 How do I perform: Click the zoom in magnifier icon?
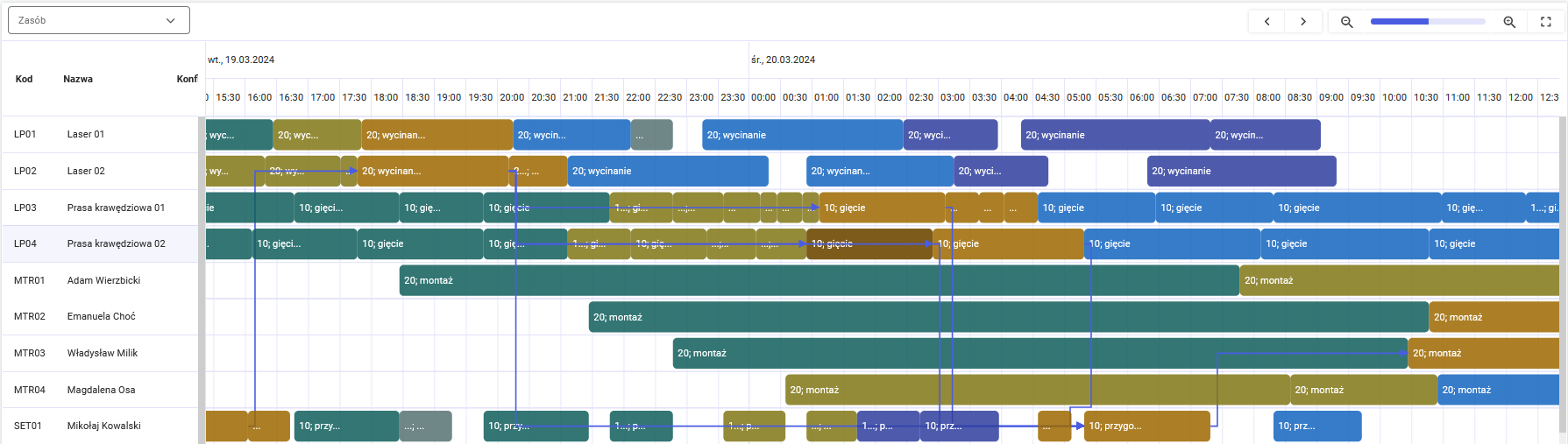(x=1509, y=22)
